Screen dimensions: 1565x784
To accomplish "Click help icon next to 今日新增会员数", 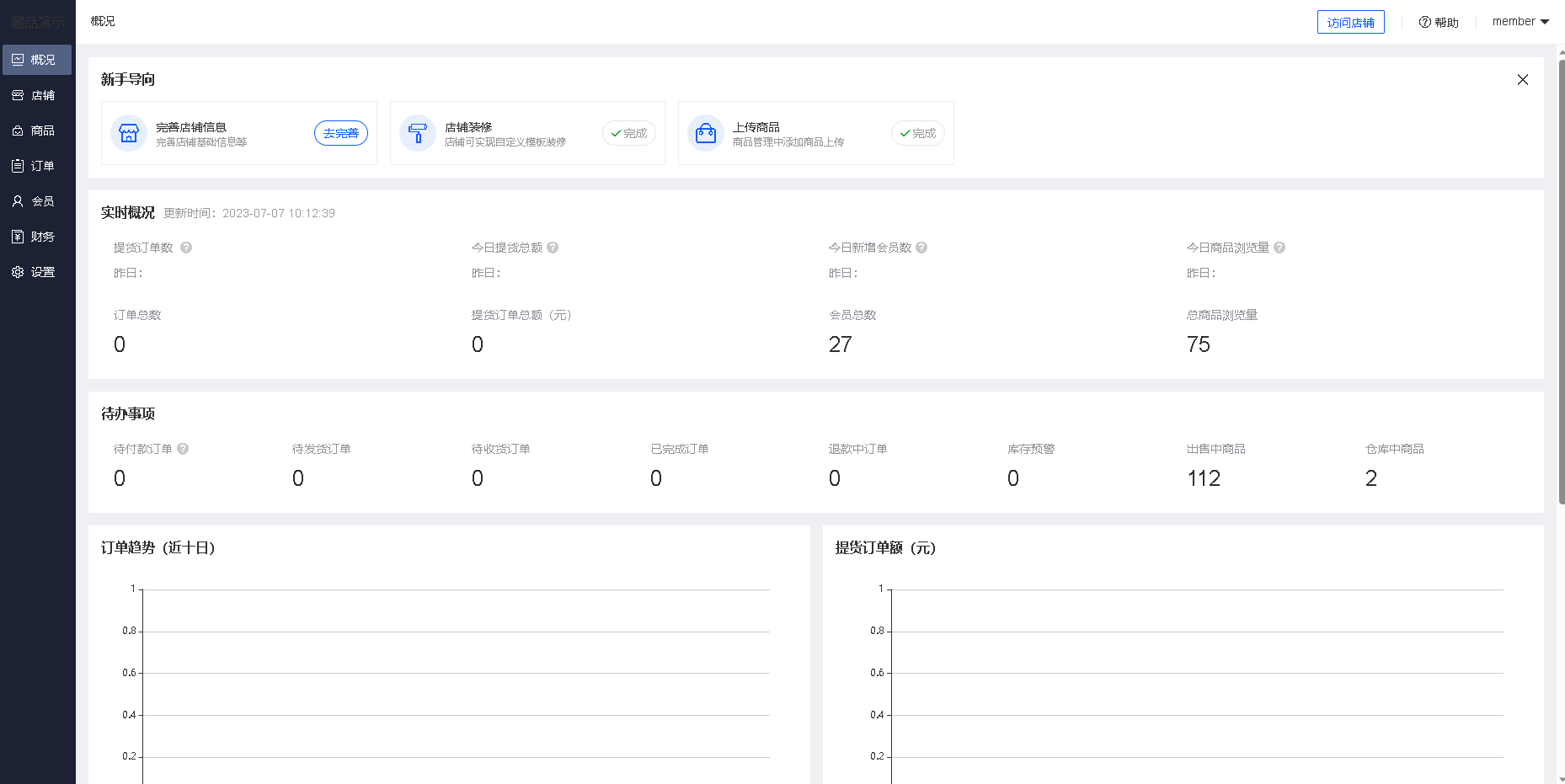I will (x=921, y=248).
